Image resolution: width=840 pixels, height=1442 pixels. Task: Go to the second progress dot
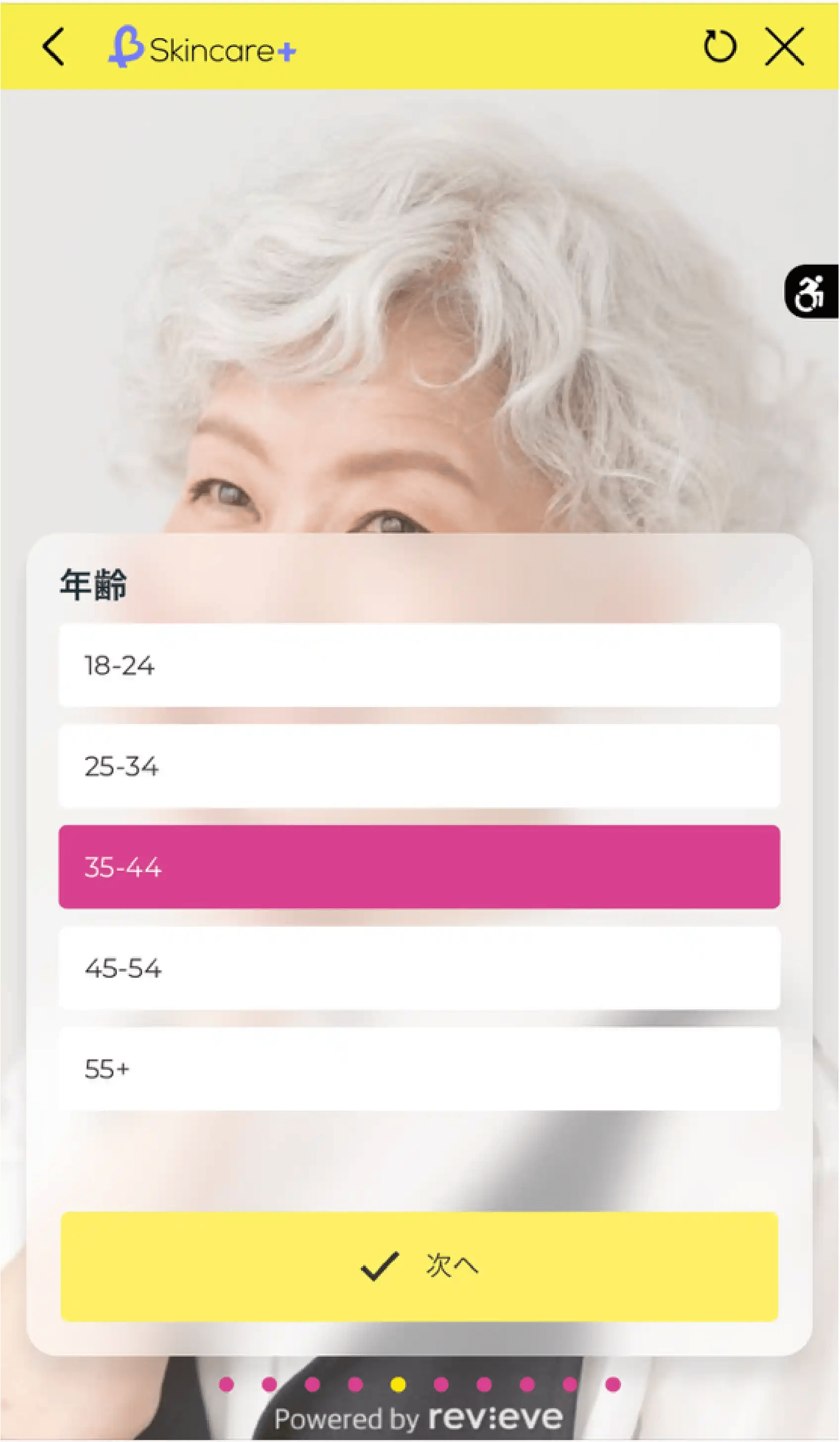click(x=269, y=1385)
